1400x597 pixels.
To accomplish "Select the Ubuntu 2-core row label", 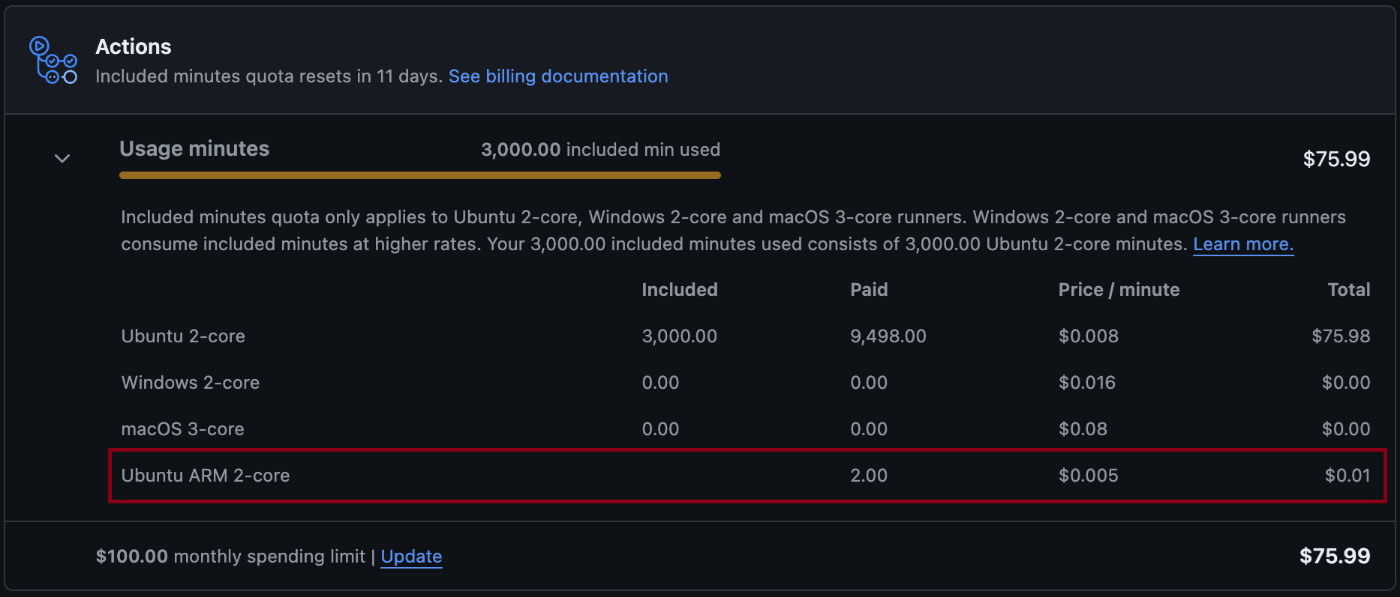I will pyautogui.click(x=183, y=336).
